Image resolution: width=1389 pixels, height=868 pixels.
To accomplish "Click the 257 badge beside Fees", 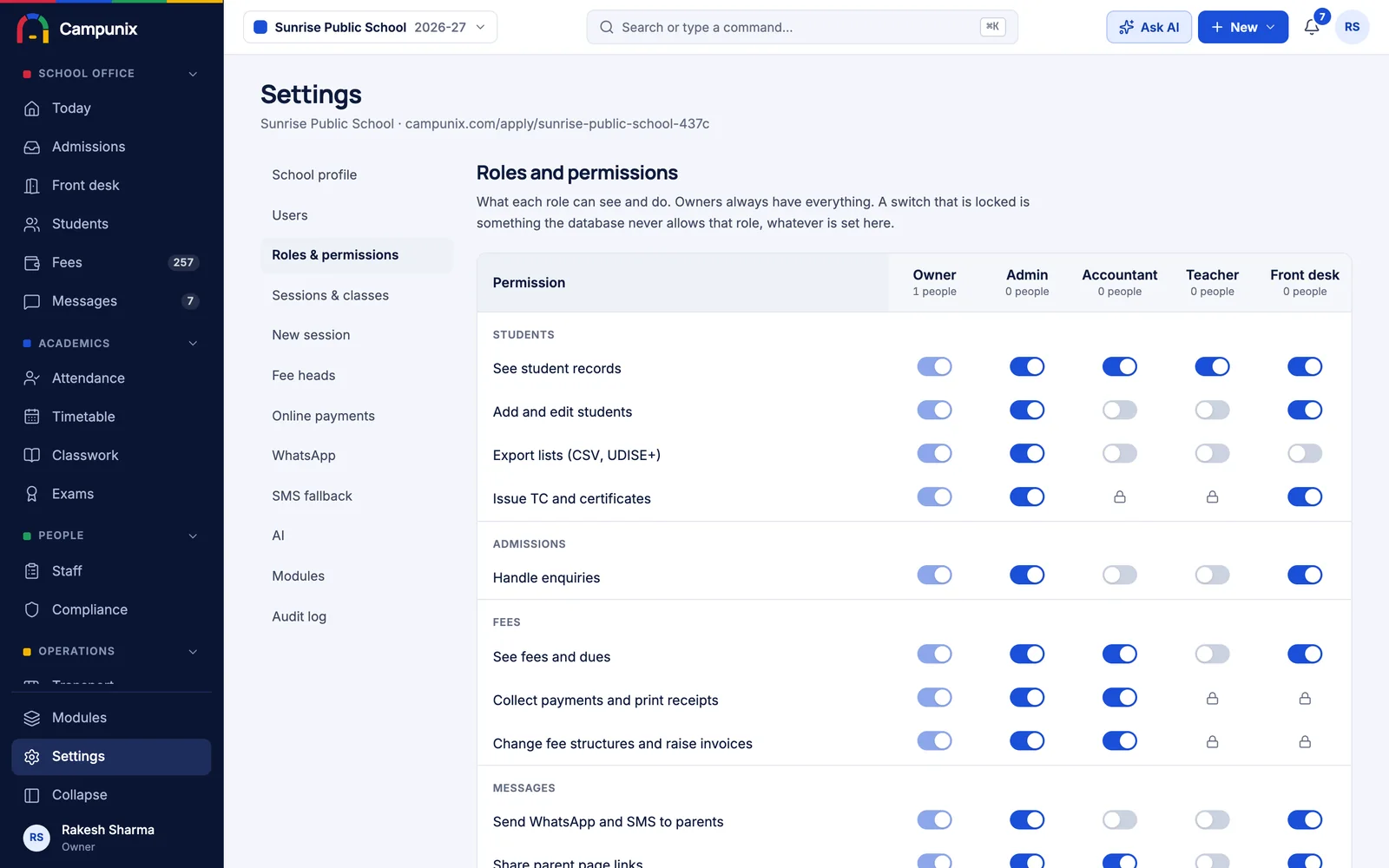I will [183, 262].
